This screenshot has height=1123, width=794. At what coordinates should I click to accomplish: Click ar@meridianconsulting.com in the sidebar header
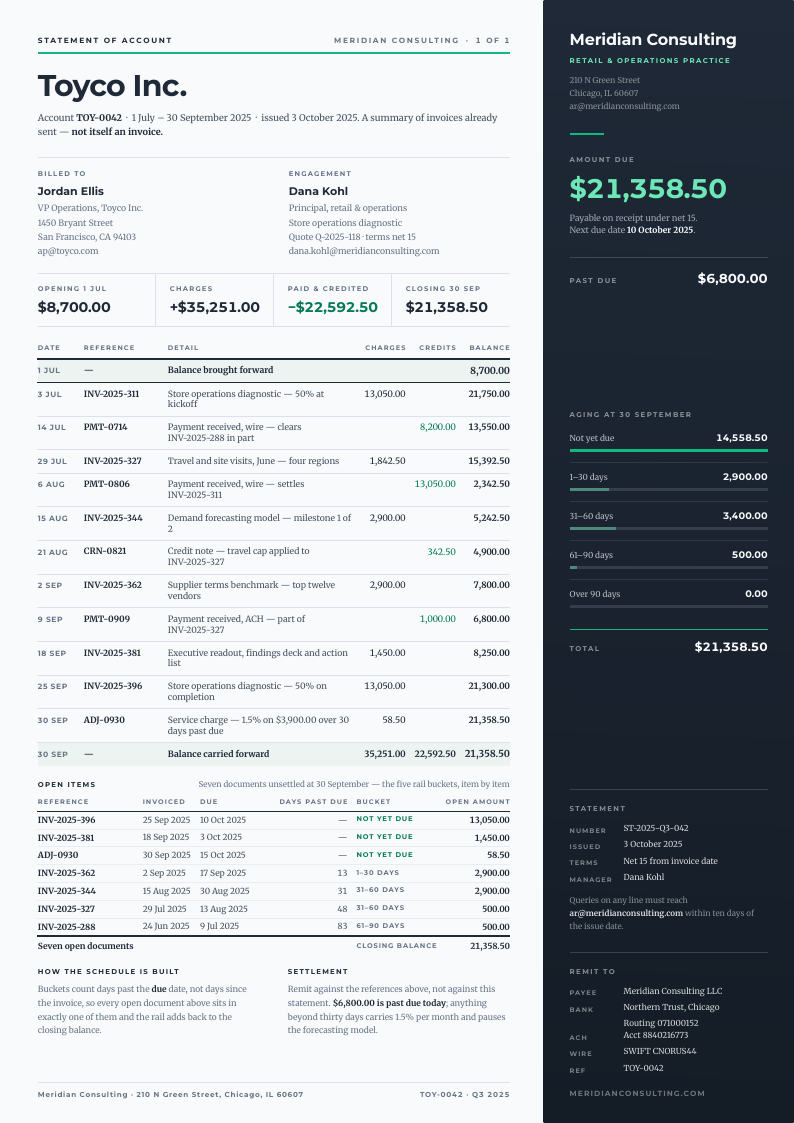tap(624, 106)
